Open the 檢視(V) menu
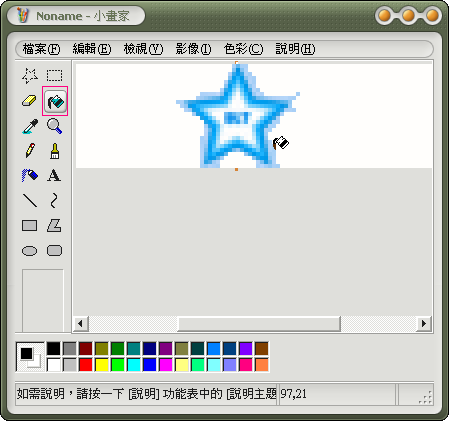 tap(143, 49)
